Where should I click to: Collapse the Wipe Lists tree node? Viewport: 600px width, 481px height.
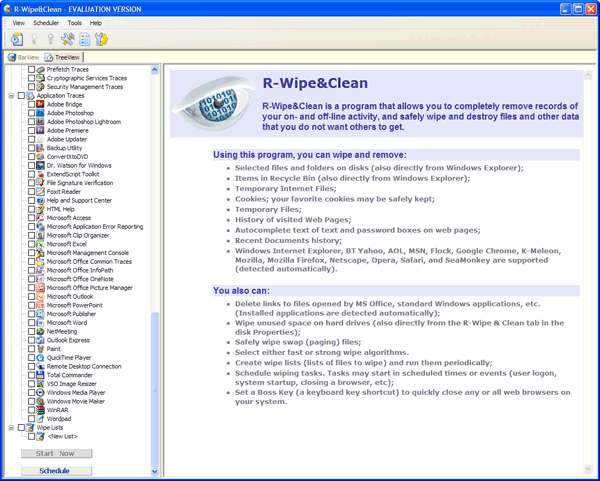point(11,427)
